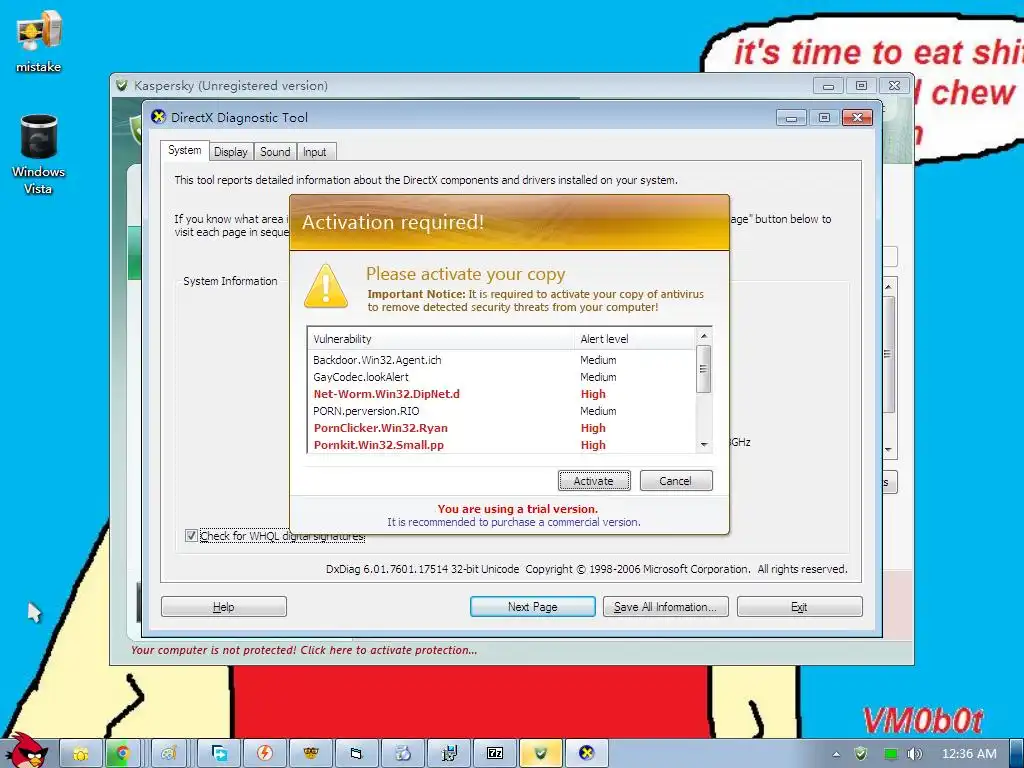The height and width of the screenshot is (768, 1024).
Task: Open the volume speaker tray icon
Action: [914, 754]
